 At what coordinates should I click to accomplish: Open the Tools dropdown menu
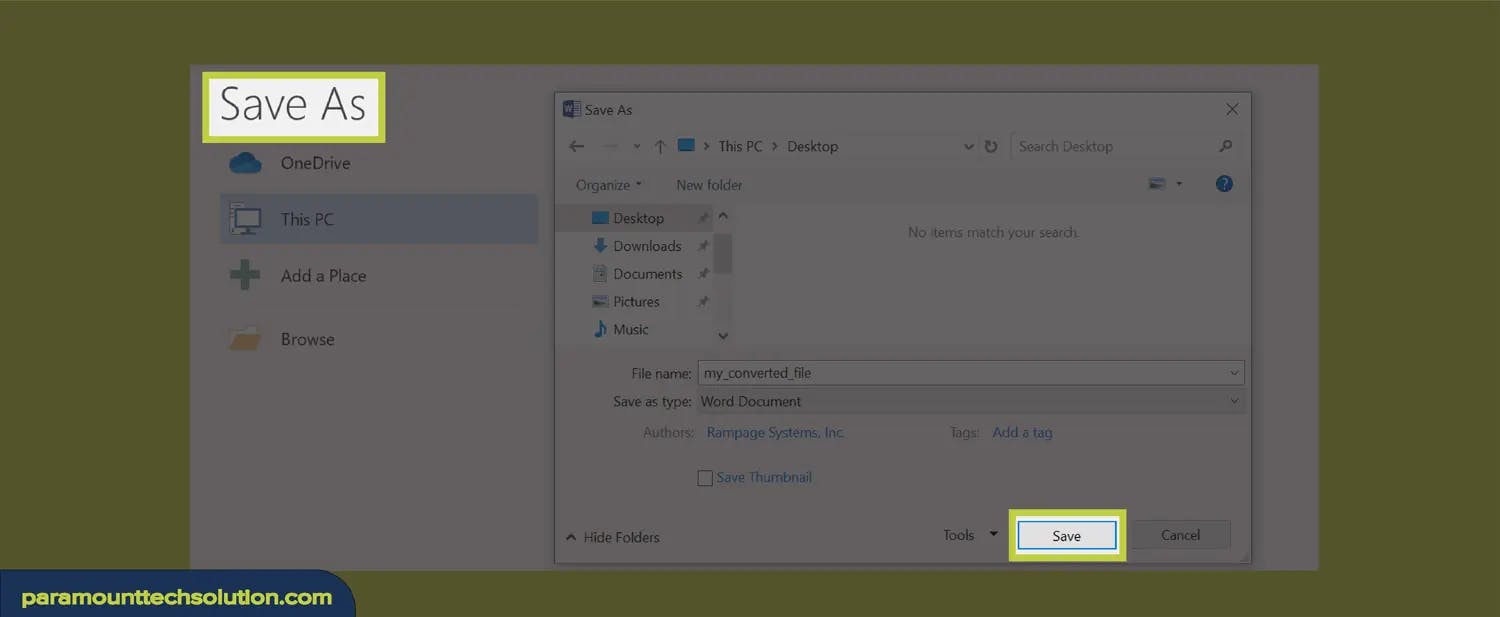tap(970, 535)
